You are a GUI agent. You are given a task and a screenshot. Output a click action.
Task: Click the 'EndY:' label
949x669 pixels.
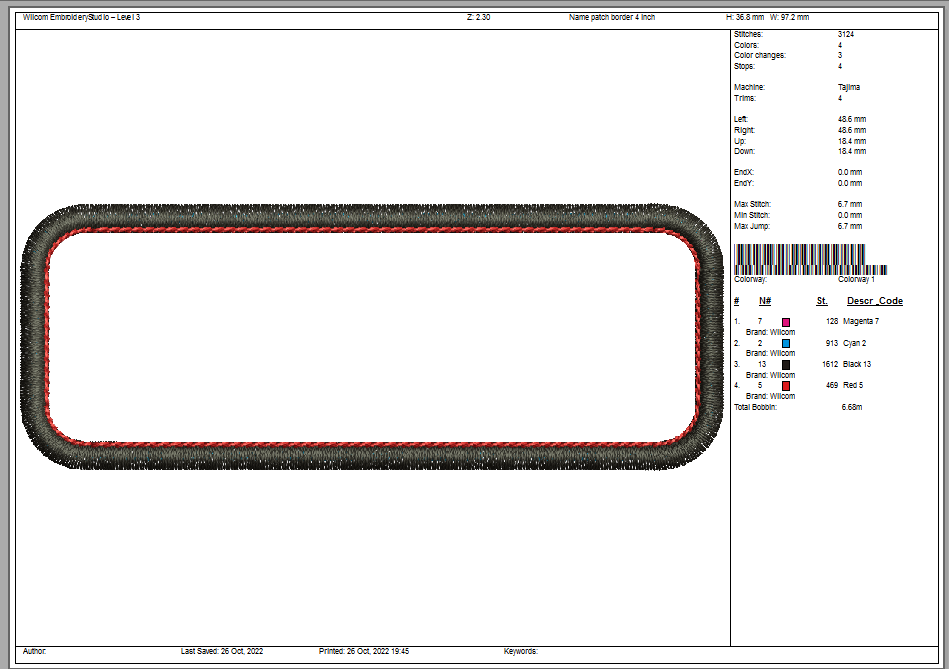tap(744, 183)
